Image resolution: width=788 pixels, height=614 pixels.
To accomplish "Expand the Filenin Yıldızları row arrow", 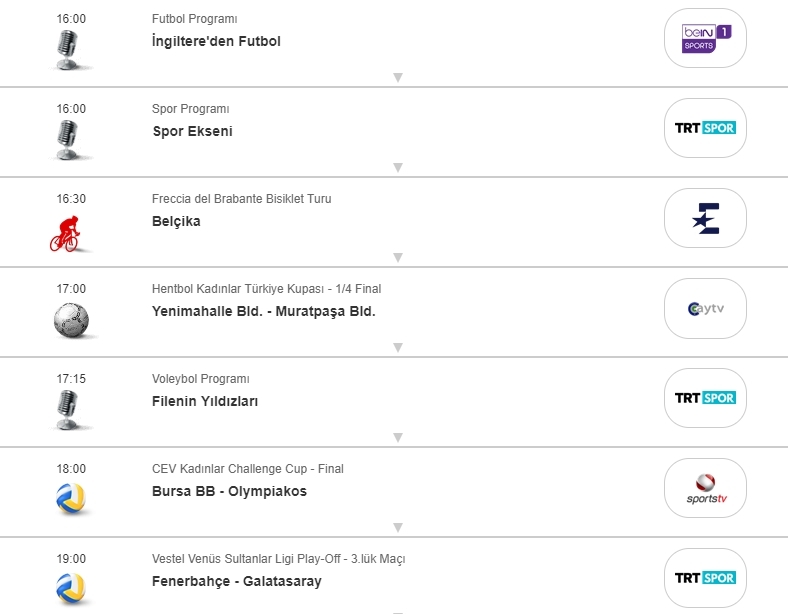I will point(397,438).
